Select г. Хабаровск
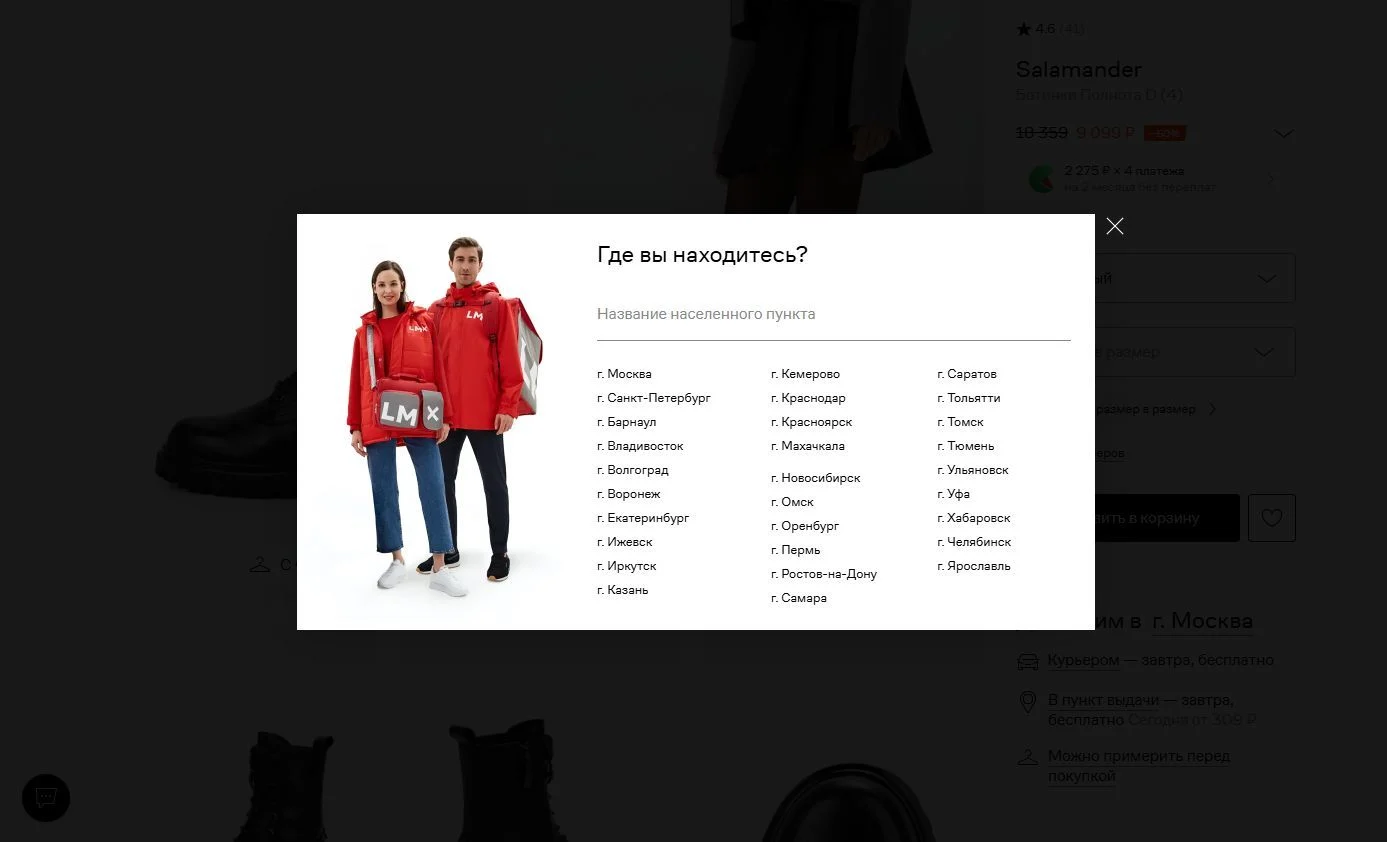The image size is (1387, 842). point(974,518)
